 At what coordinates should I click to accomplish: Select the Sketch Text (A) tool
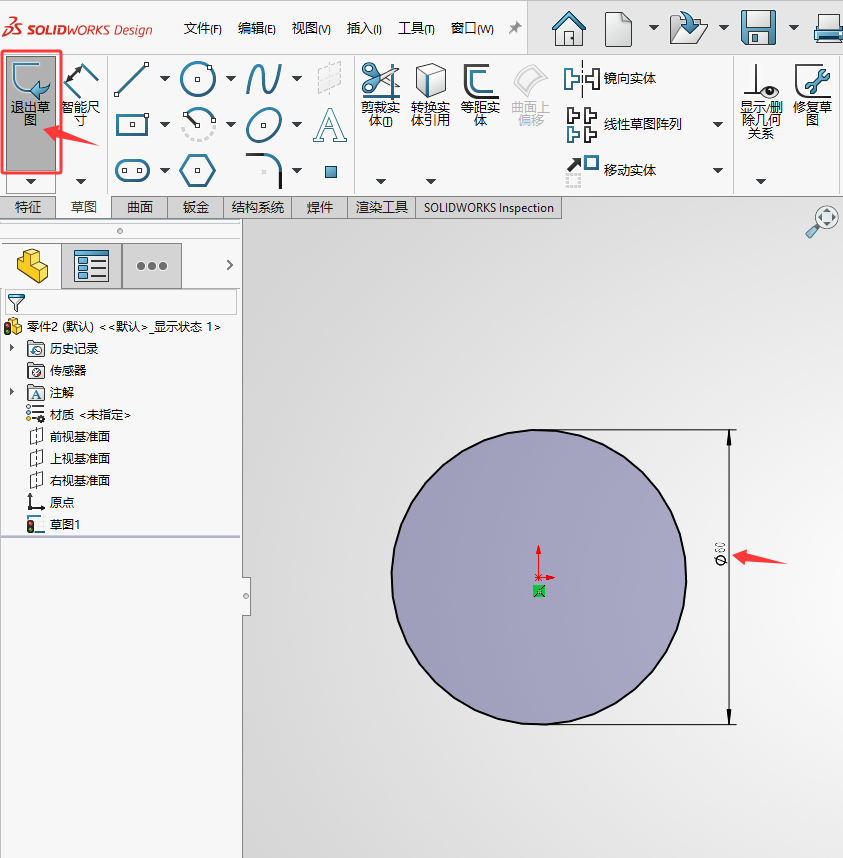click(x=329, y=125)
